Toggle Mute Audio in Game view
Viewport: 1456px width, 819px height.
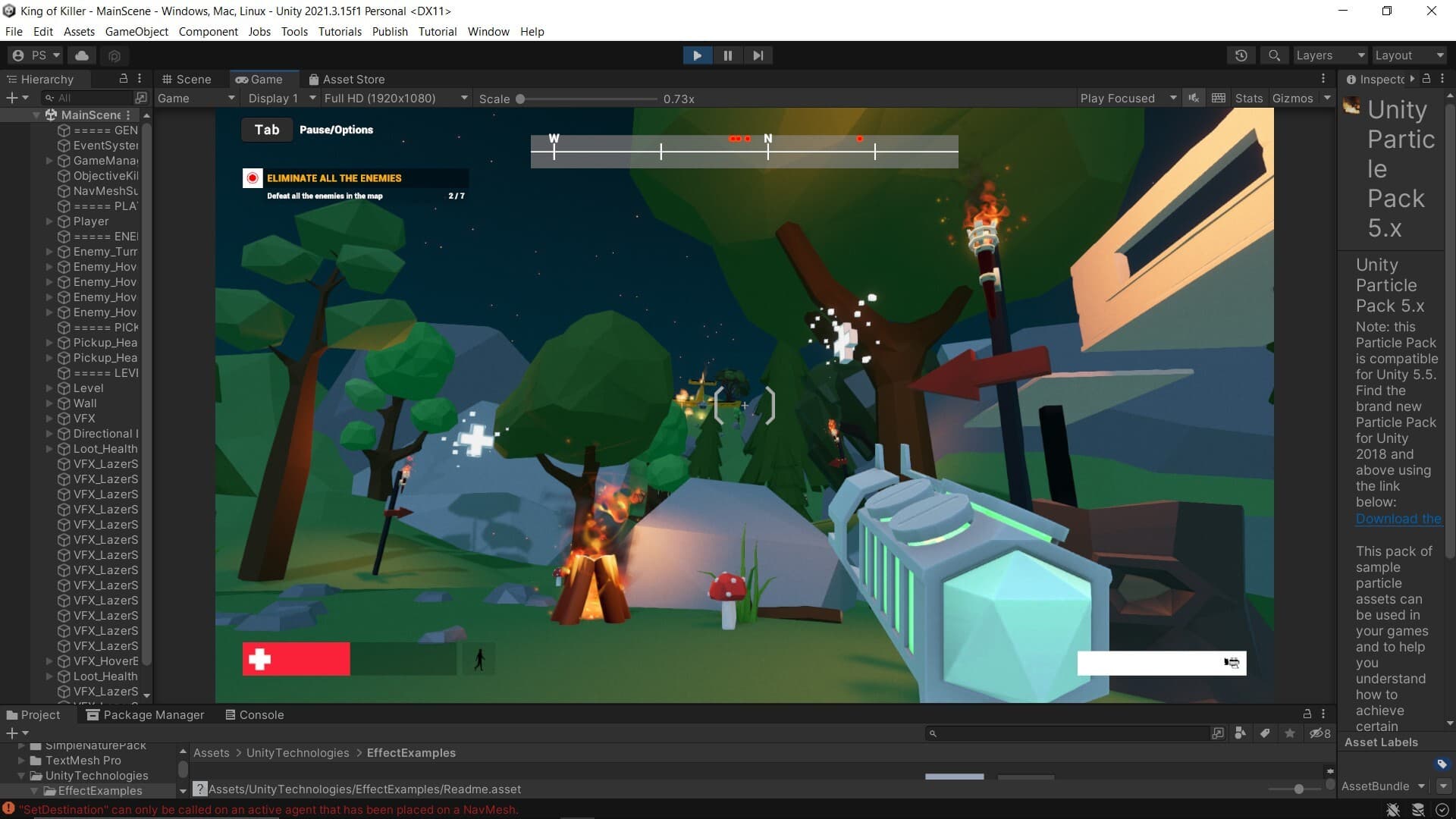[1194, 98]
